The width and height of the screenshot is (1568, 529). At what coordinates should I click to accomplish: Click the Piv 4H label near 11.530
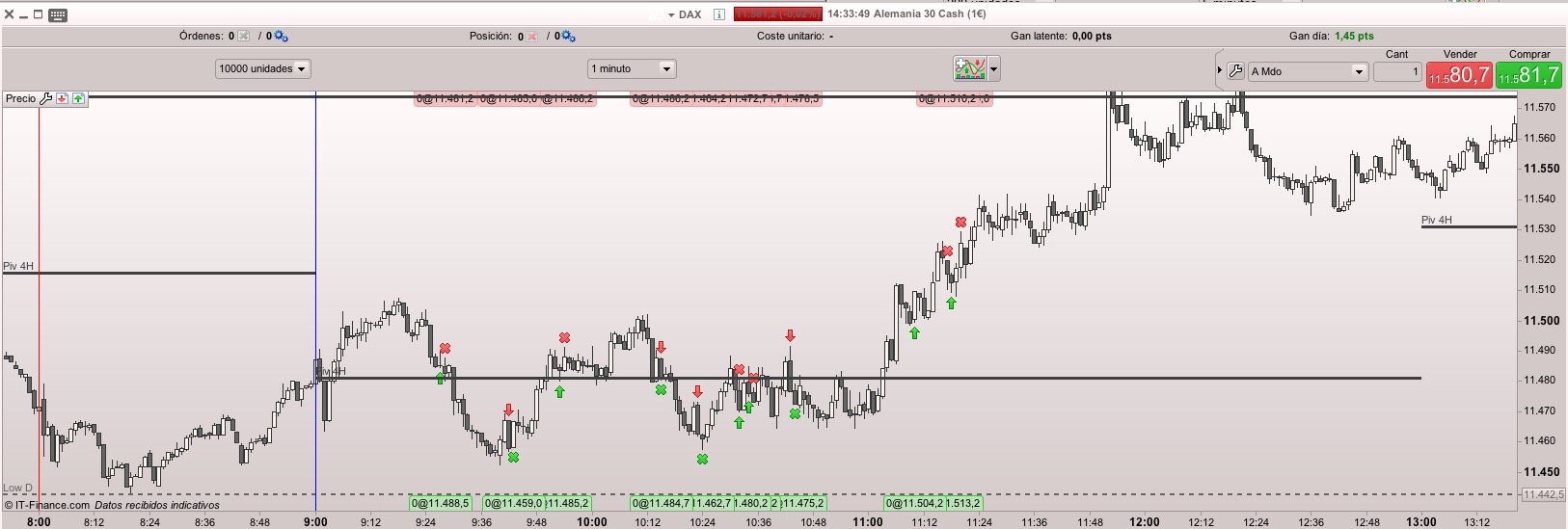point(1437,220)
